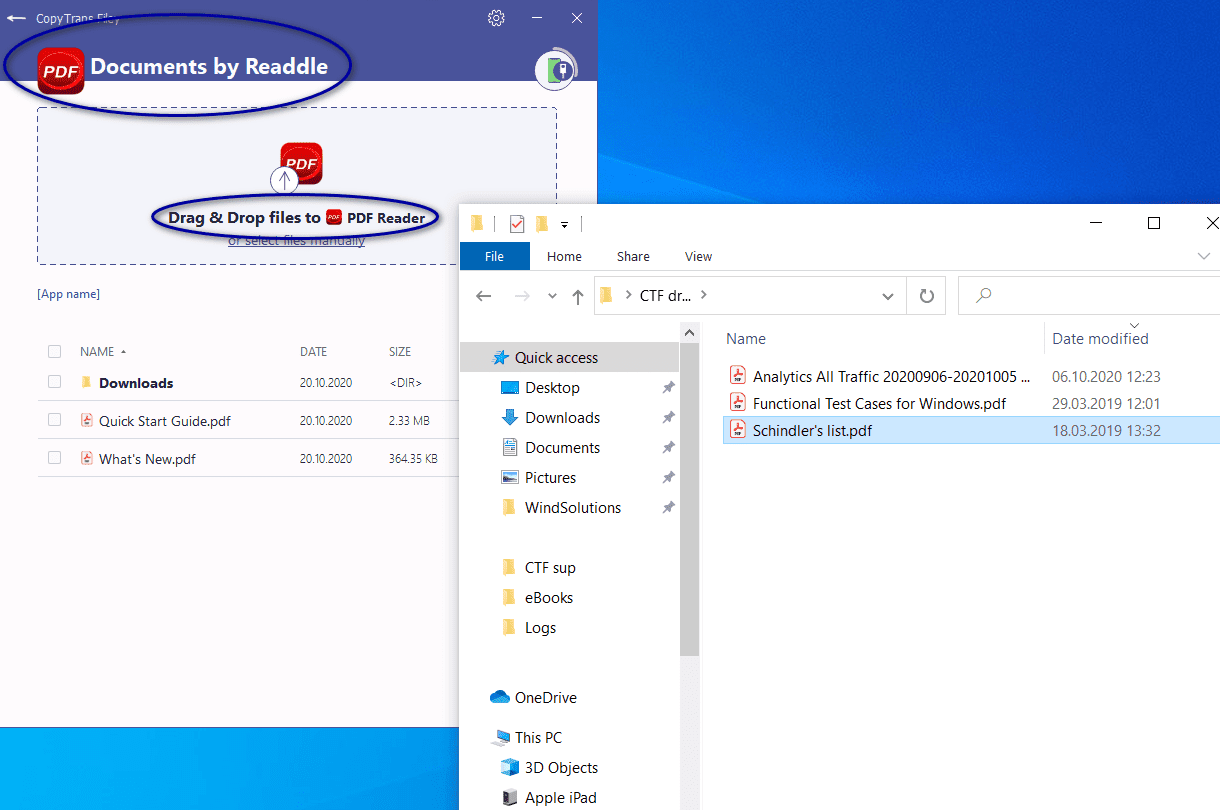Select Quick Start Guide.pdf in CopyTrans list
1220x810 pixels.
(x=165, y=421)
